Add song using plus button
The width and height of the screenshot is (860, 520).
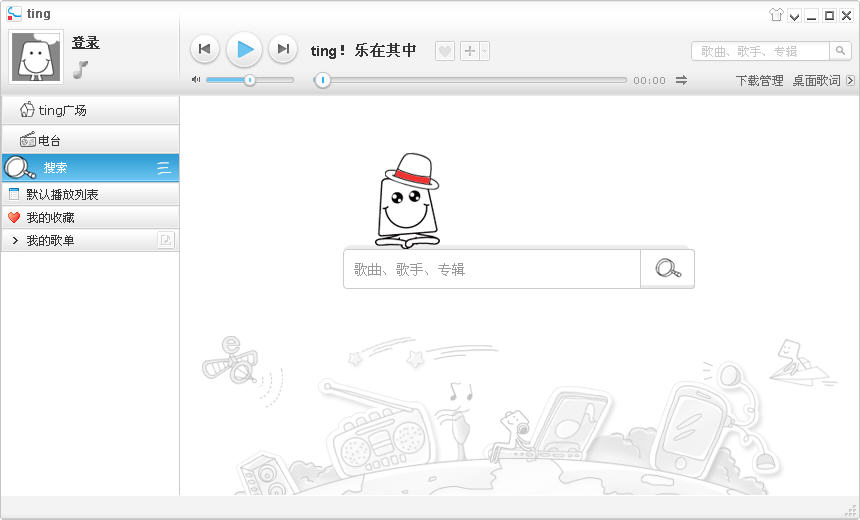tap(469, 51)
